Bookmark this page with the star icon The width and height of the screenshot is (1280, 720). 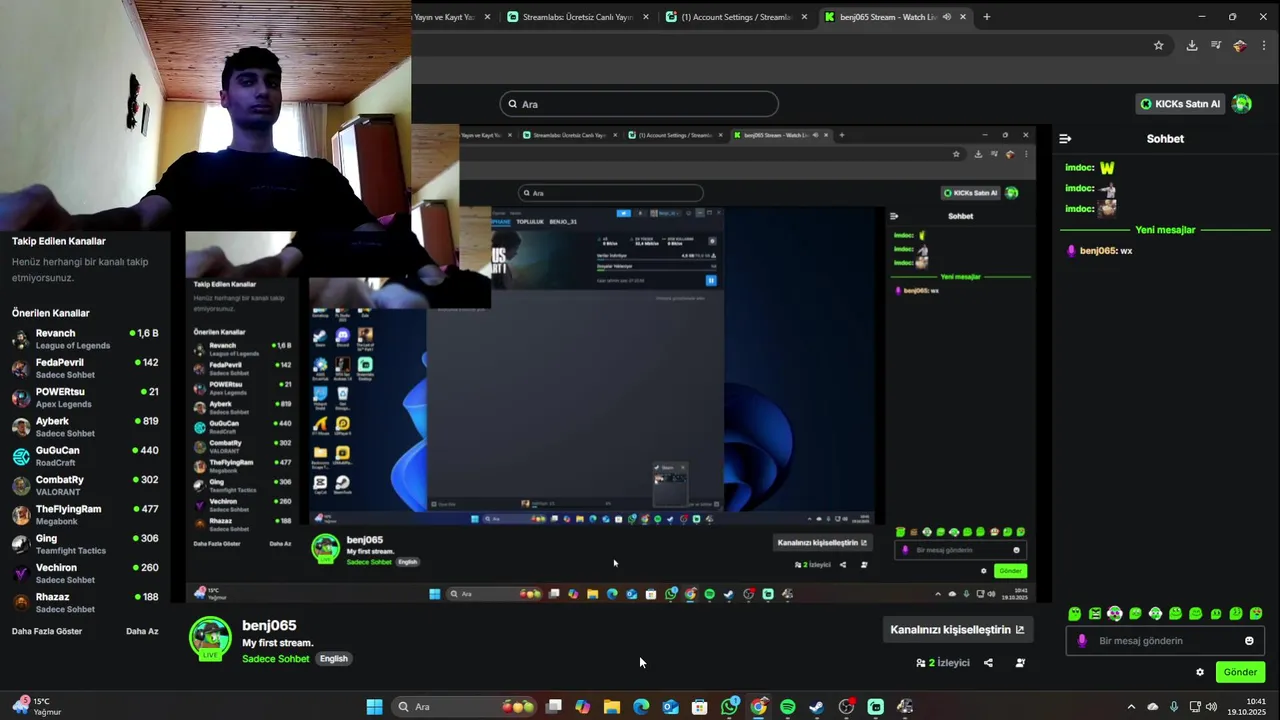[1158, 45]
